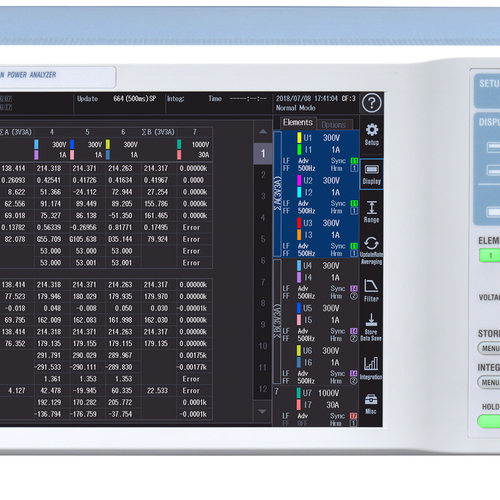Click the magenta U2 color marker
The width and height of the screenshot is (500, 500).
[x=299, y=180]
